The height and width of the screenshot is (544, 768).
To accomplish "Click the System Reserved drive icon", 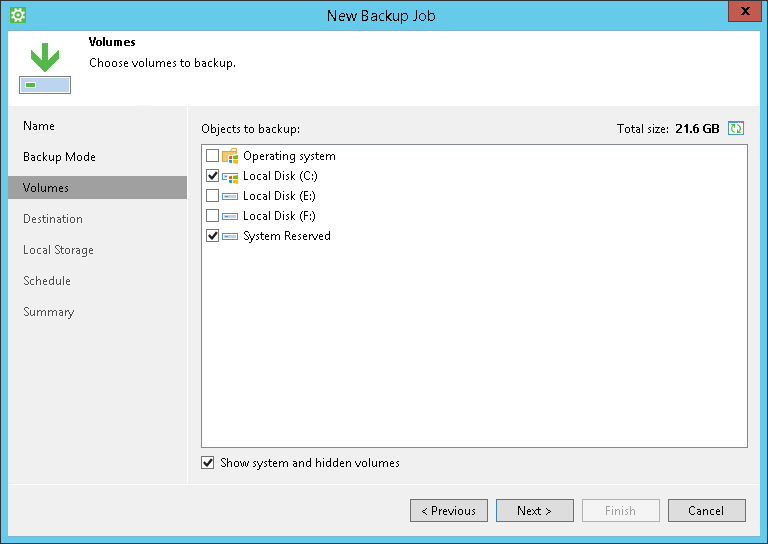I will click(230, 236).
